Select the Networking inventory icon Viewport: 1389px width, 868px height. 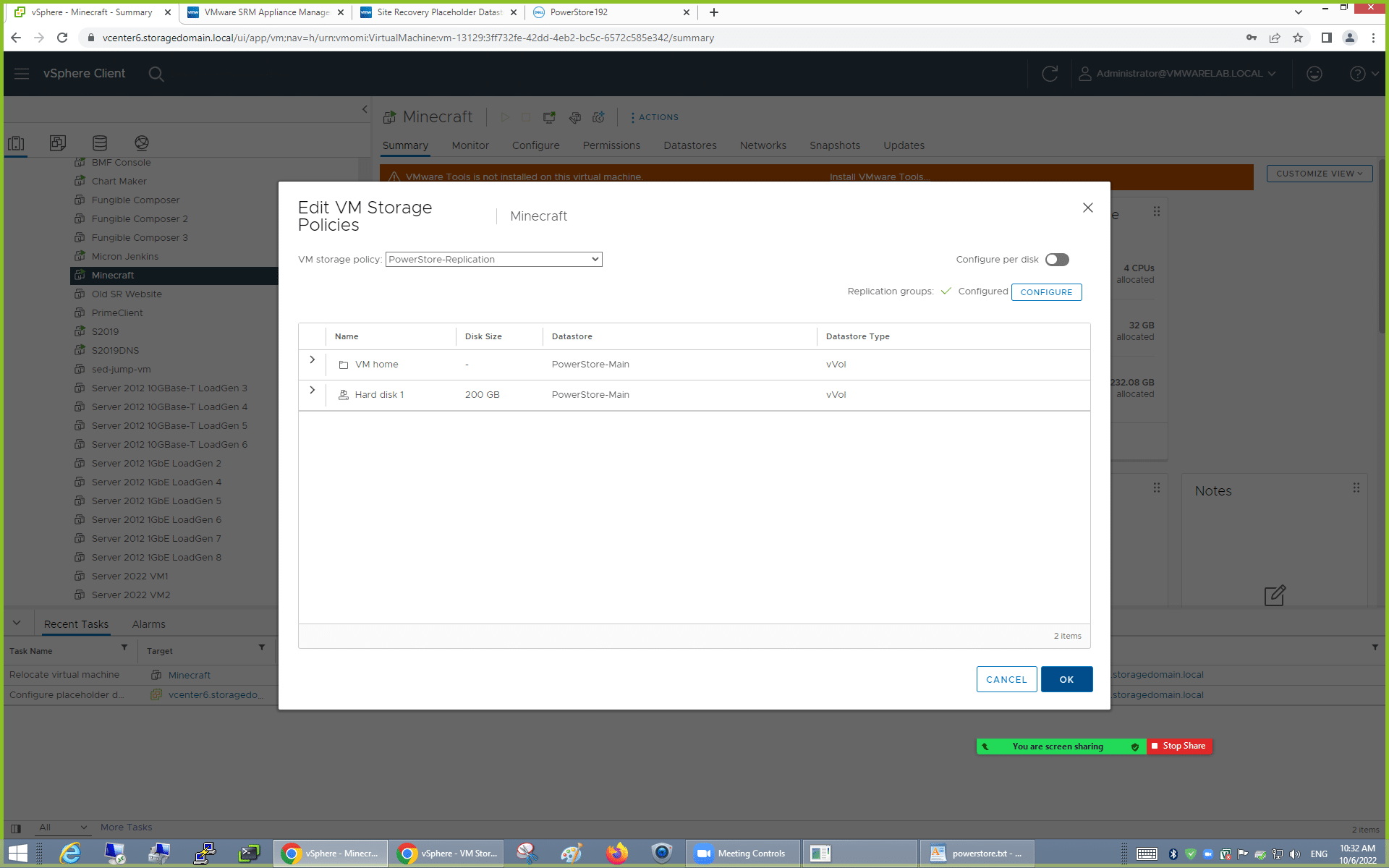coord(142,143)
